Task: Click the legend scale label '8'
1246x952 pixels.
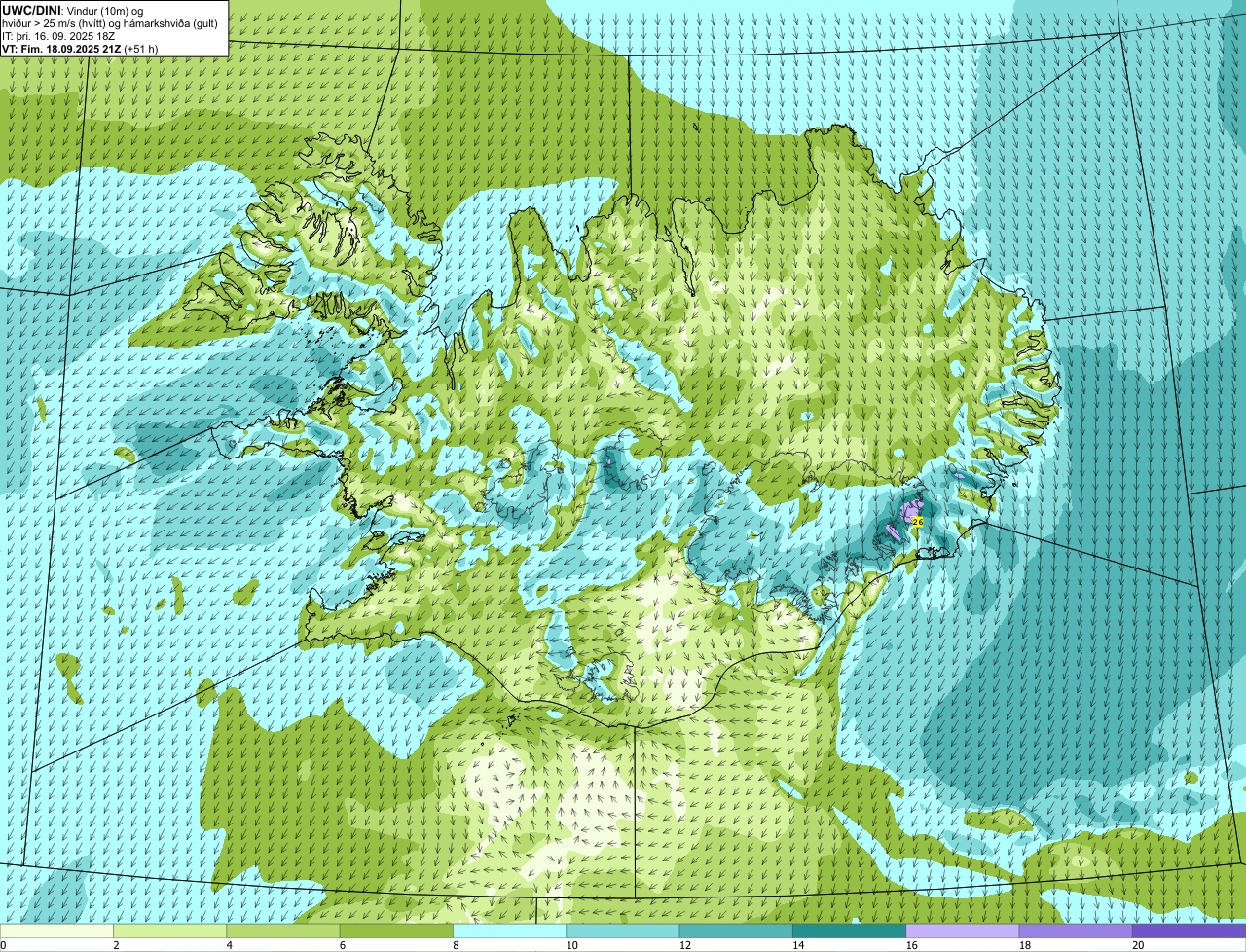Action: [x=456, y=945]
